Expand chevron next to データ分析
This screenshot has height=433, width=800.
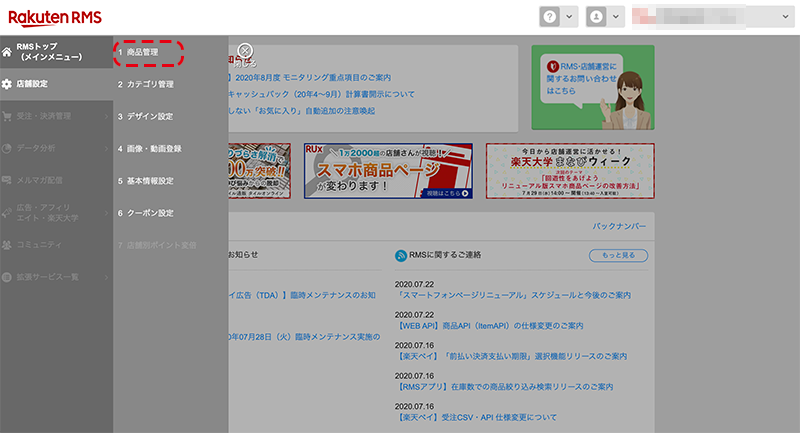[x=106, y=148]
